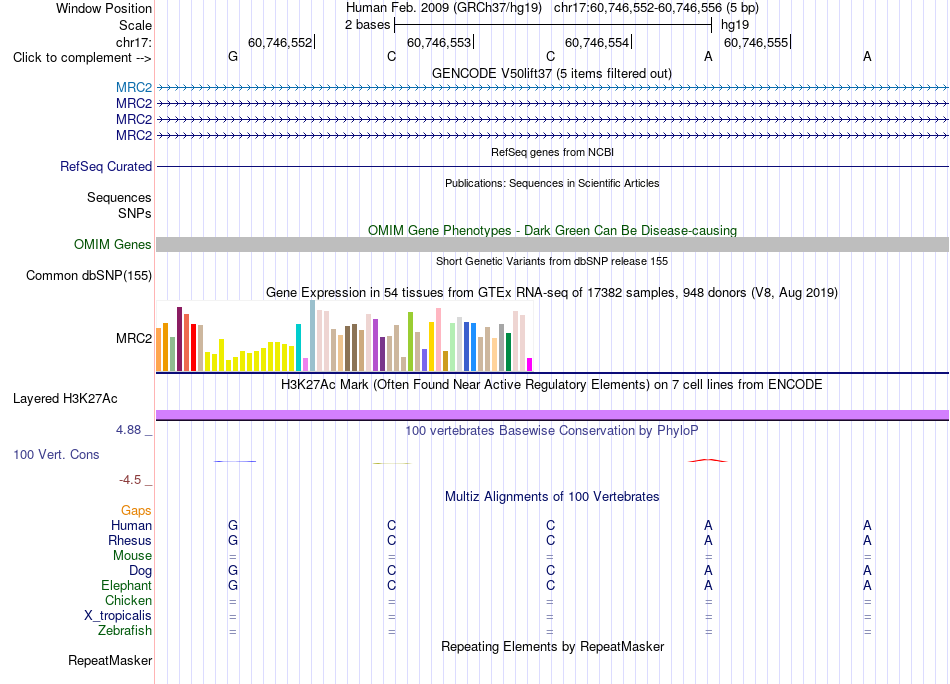The height and width of the screenshot is (684, 950).
Task: Click the 60,746,555 coordinate label
Action: click(x=756, y=42)
